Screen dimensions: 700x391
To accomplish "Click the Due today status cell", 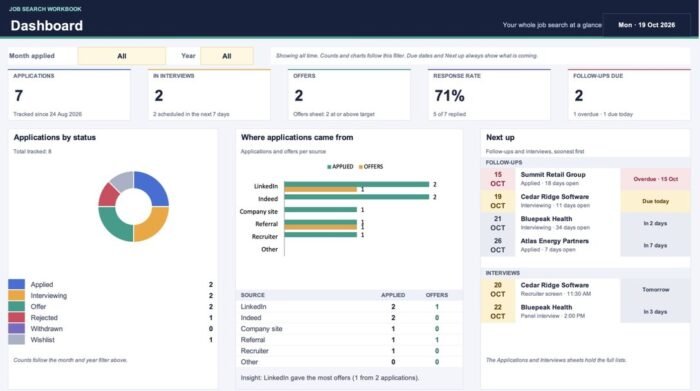I will 655,201.
